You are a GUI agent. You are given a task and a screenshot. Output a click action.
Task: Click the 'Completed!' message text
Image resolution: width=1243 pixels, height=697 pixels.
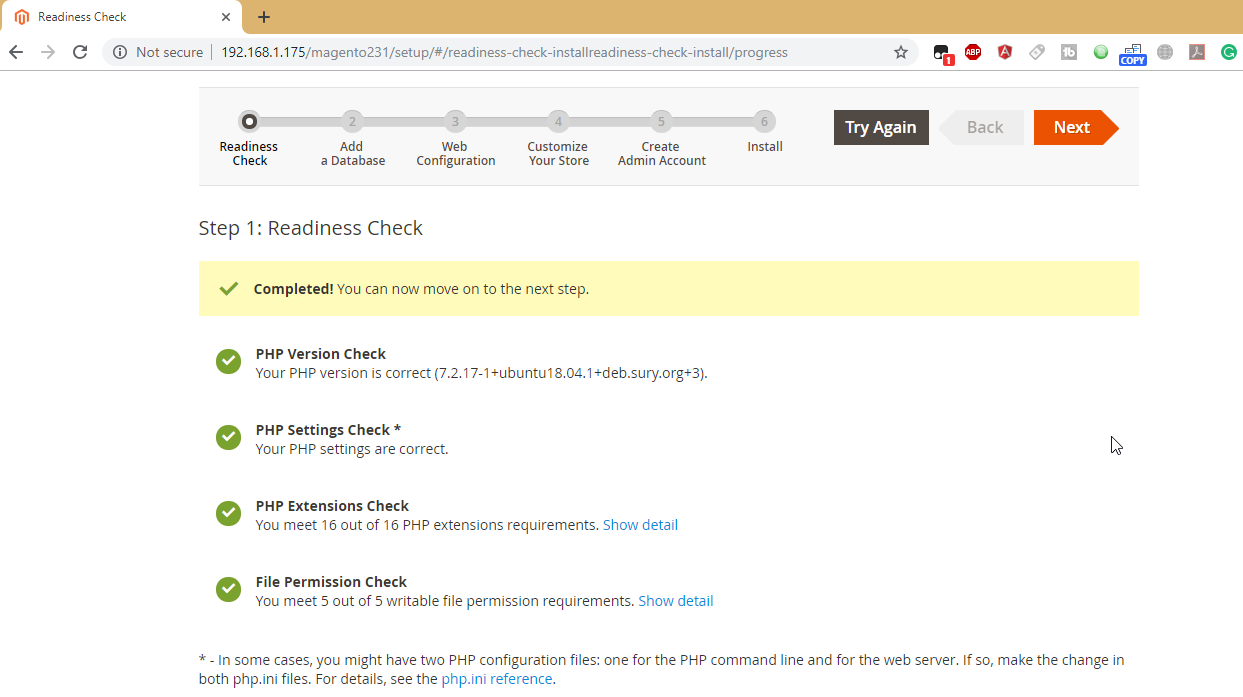pos(293,289)
